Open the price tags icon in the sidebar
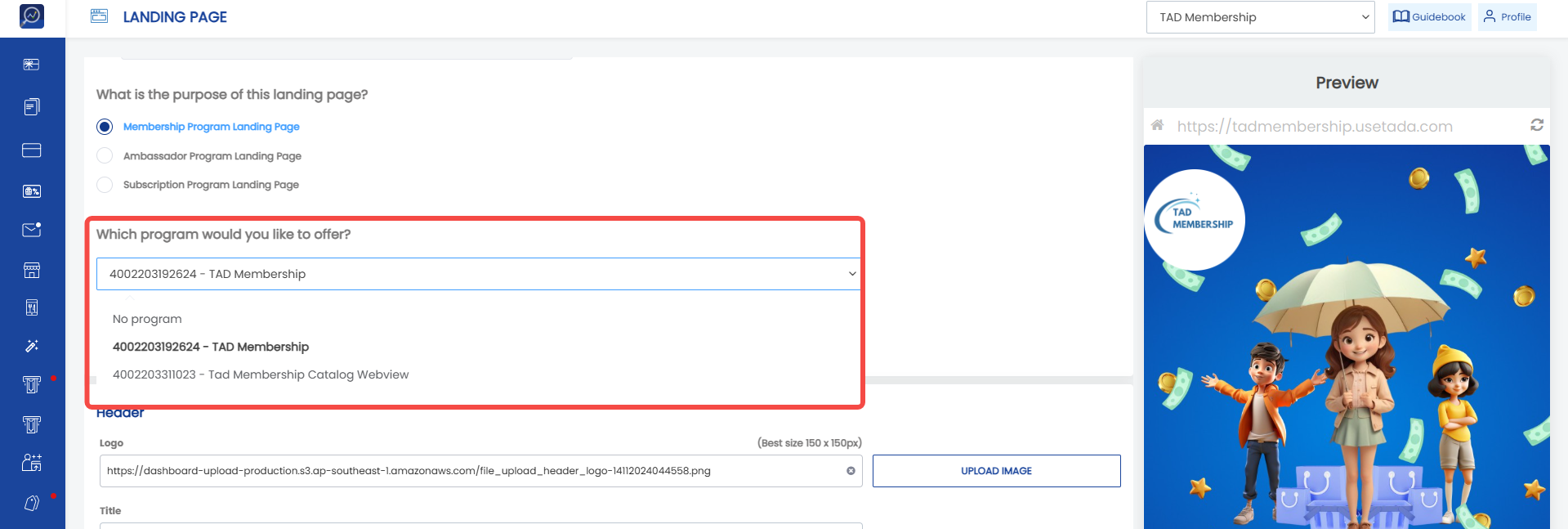Viewport: 1568px width, 529px height. [32, 503]
